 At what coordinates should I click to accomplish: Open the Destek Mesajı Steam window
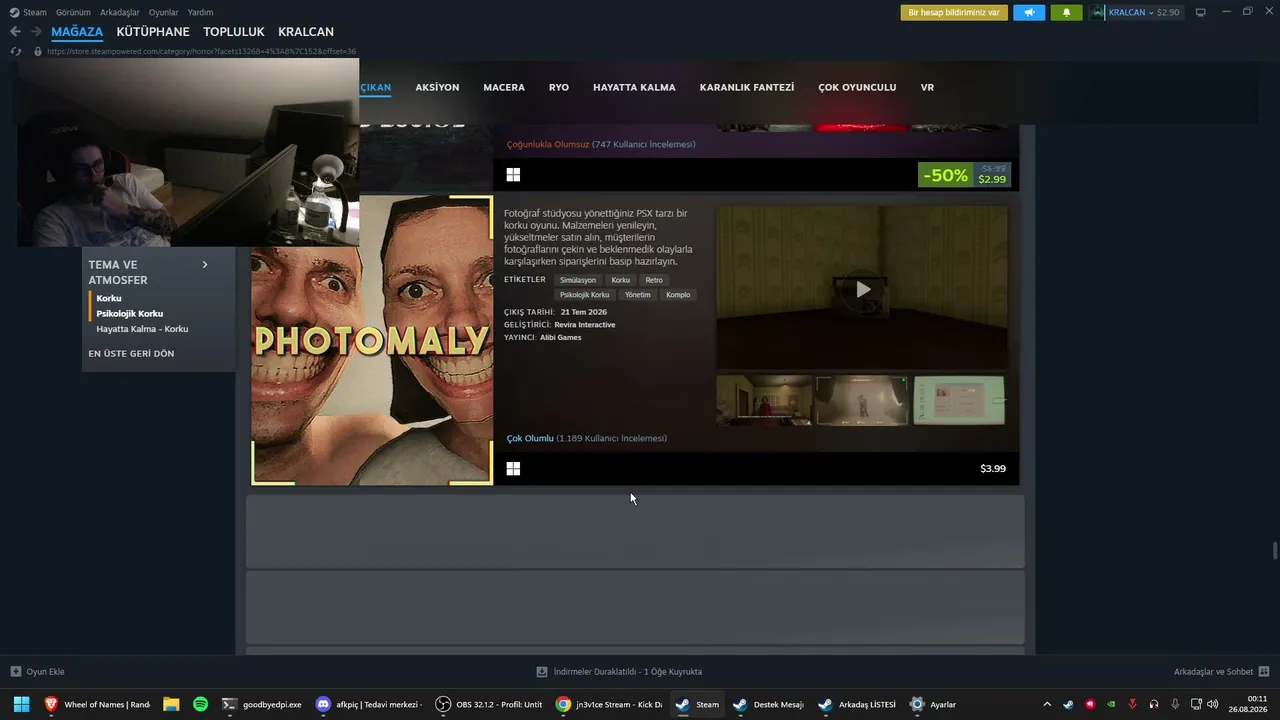pos(768,704)
